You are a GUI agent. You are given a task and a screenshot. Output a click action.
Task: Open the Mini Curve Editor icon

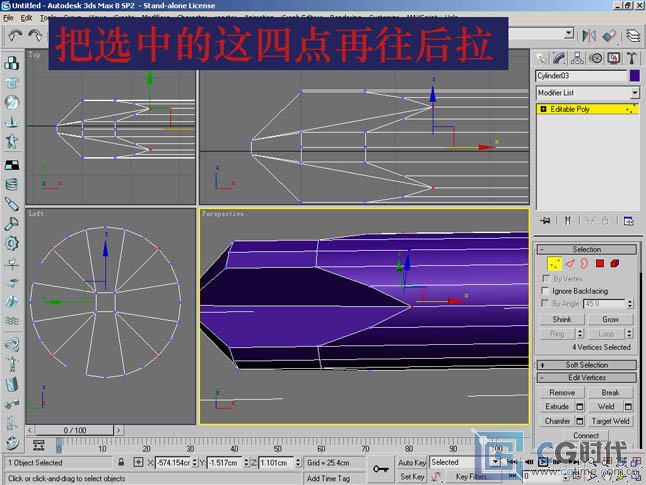[x=38, y=445]
